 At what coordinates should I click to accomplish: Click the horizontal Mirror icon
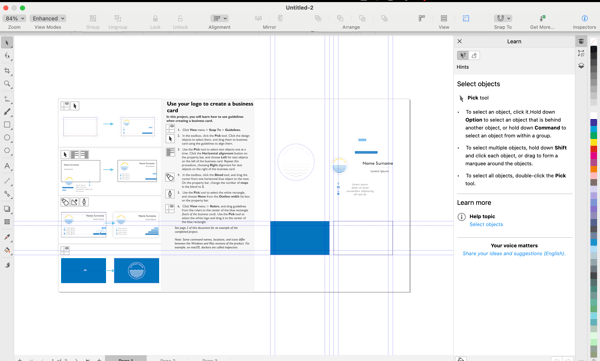258,18
